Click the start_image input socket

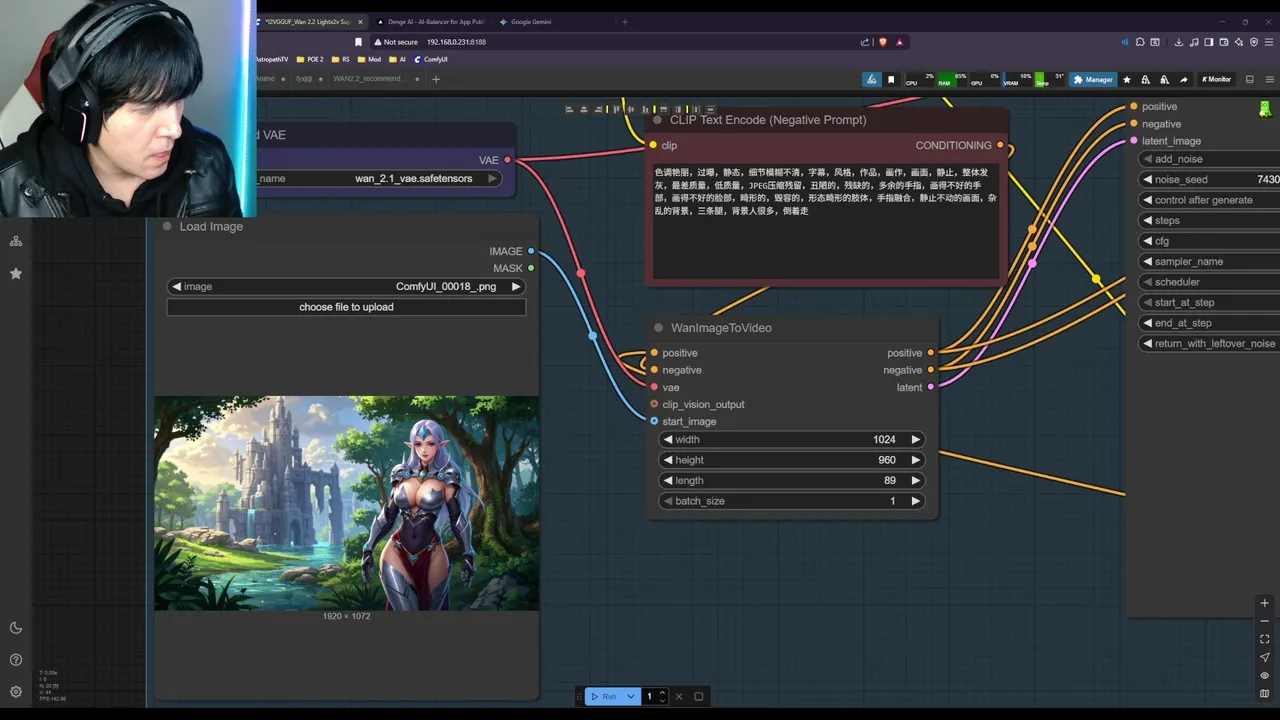[x=654, y=421]
